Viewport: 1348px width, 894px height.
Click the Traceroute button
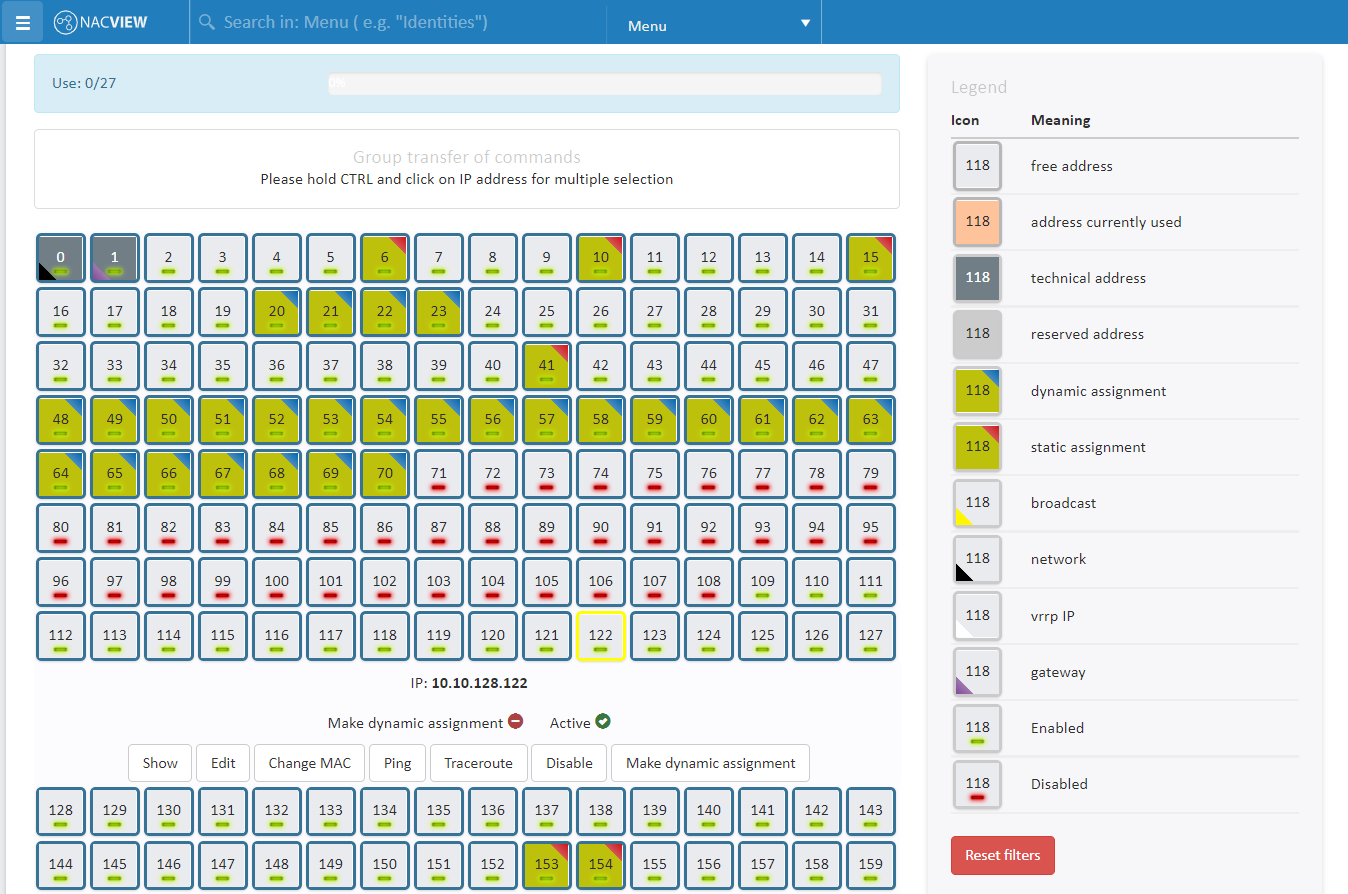pos(478,763)
